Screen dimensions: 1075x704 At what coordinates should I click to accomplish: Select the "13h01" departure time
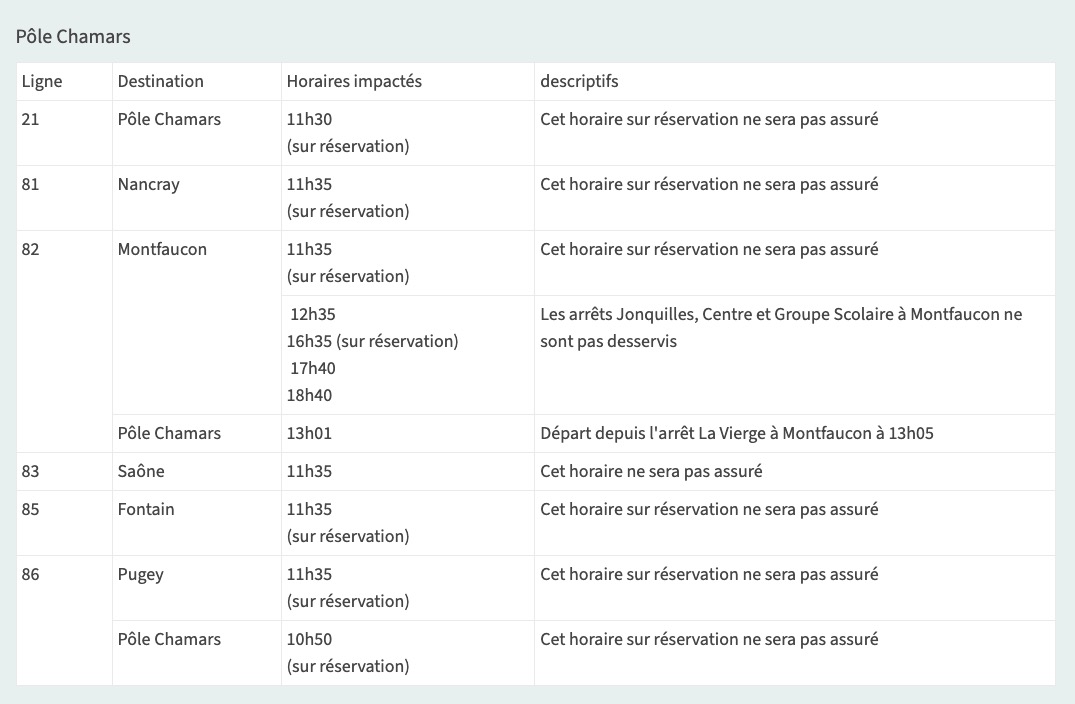[x=309, y=434]
